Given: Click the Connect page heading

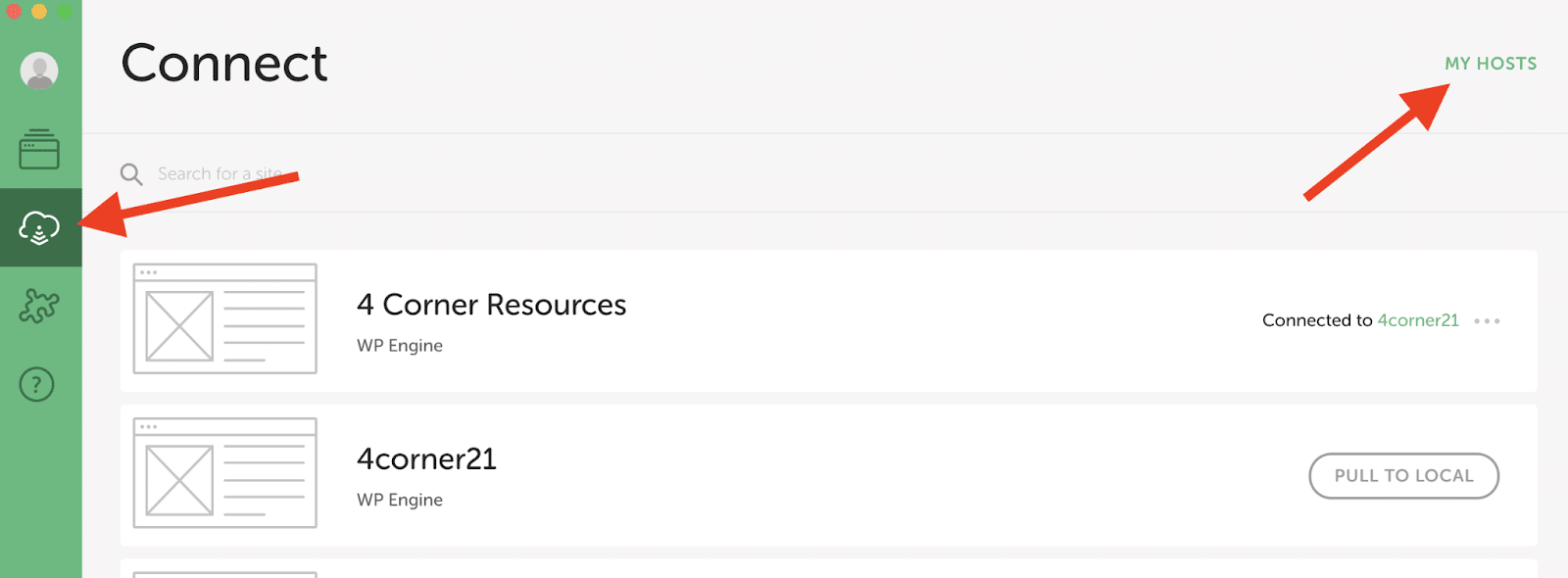Looking at the screenshot, I should coord(222,65).
